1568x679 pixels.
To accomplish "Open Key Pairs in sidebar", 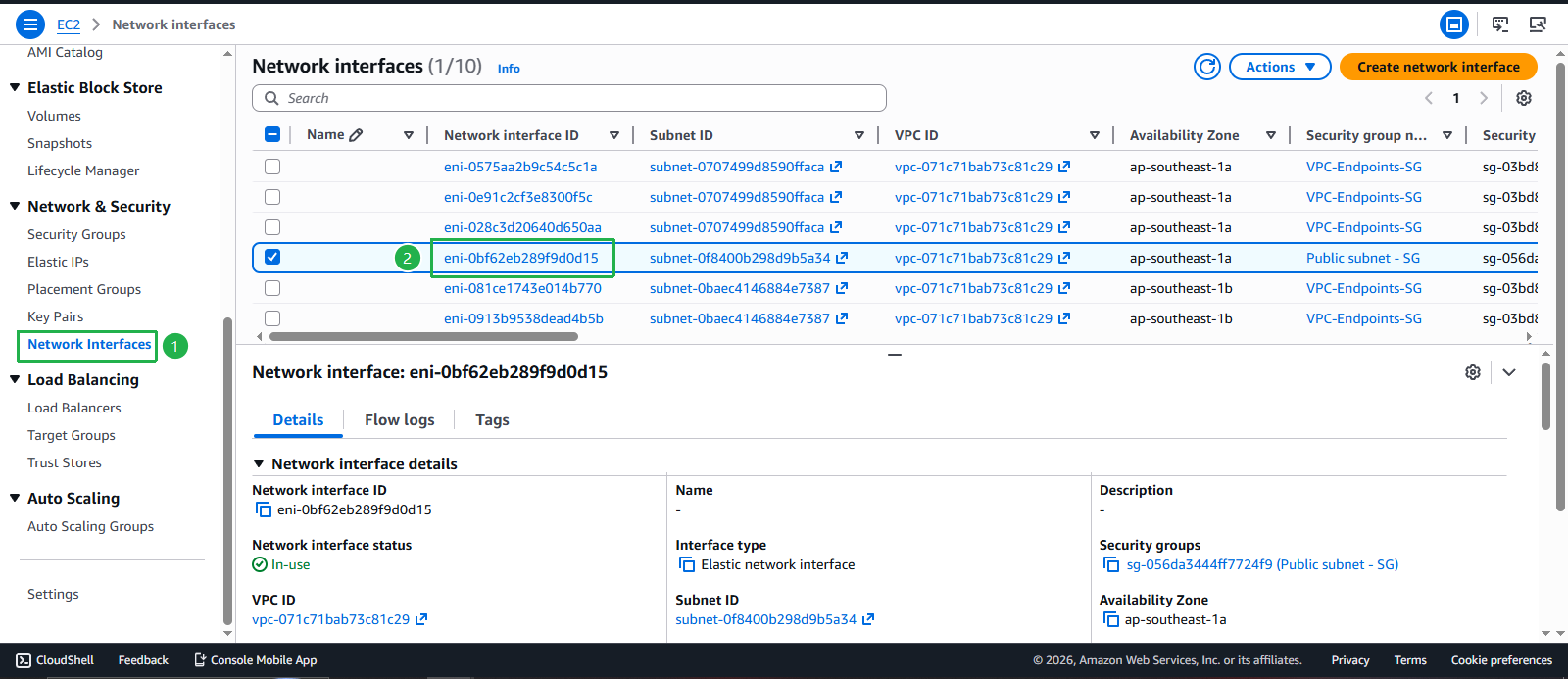I will [x=56, y=316].
